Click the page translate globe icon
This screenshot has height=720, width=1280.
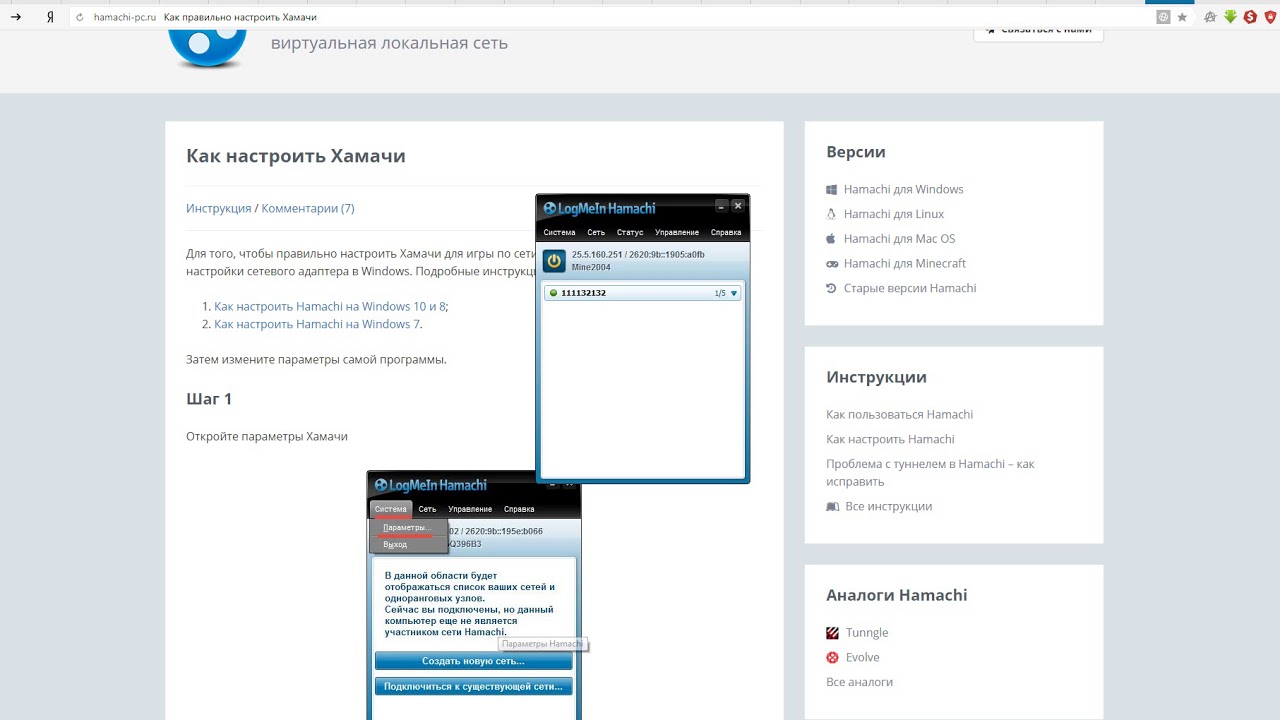pos(1163,17)
